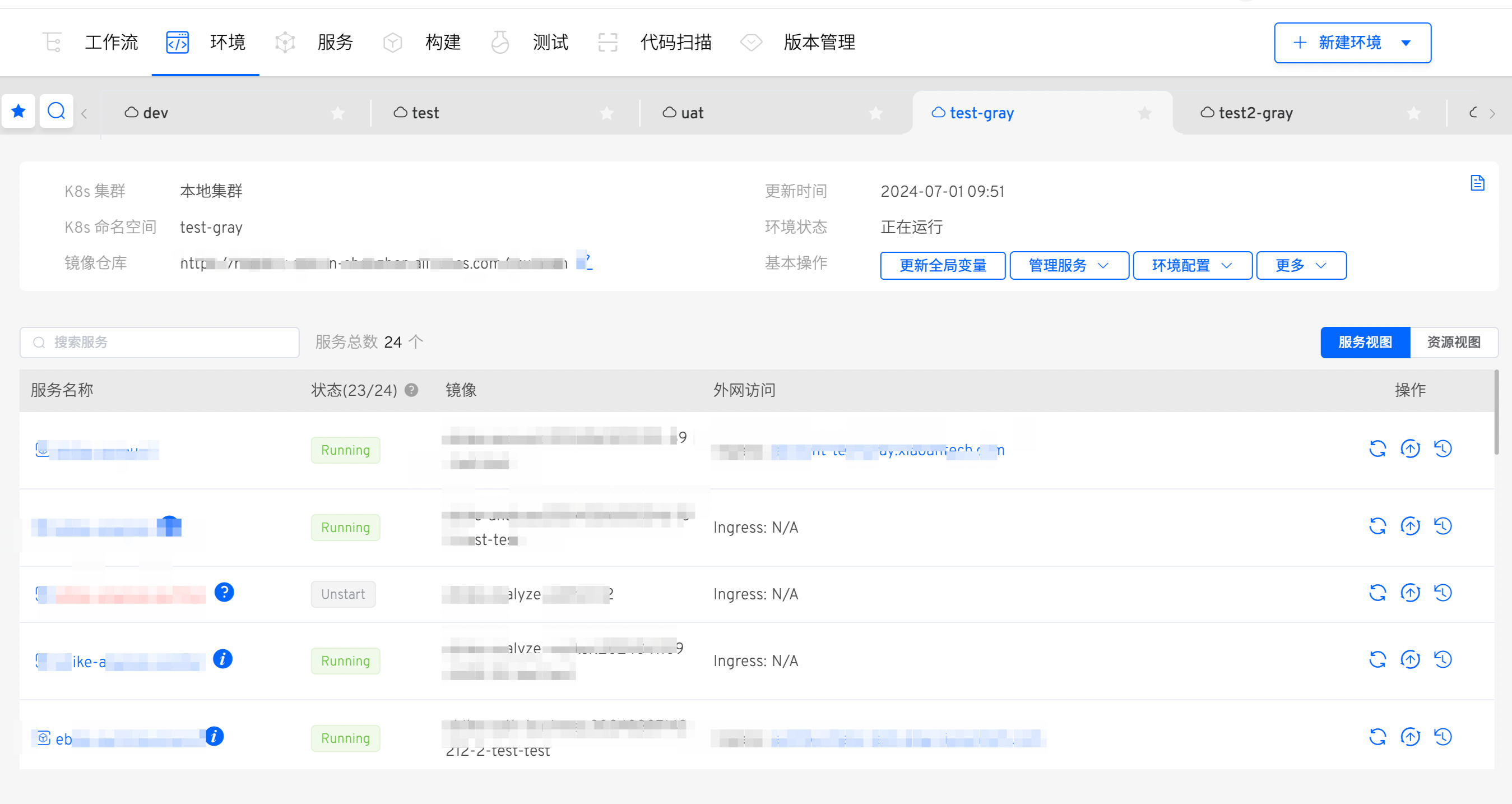Click update icon for eb service row
1512x804 pixels.
point(1410,737)
